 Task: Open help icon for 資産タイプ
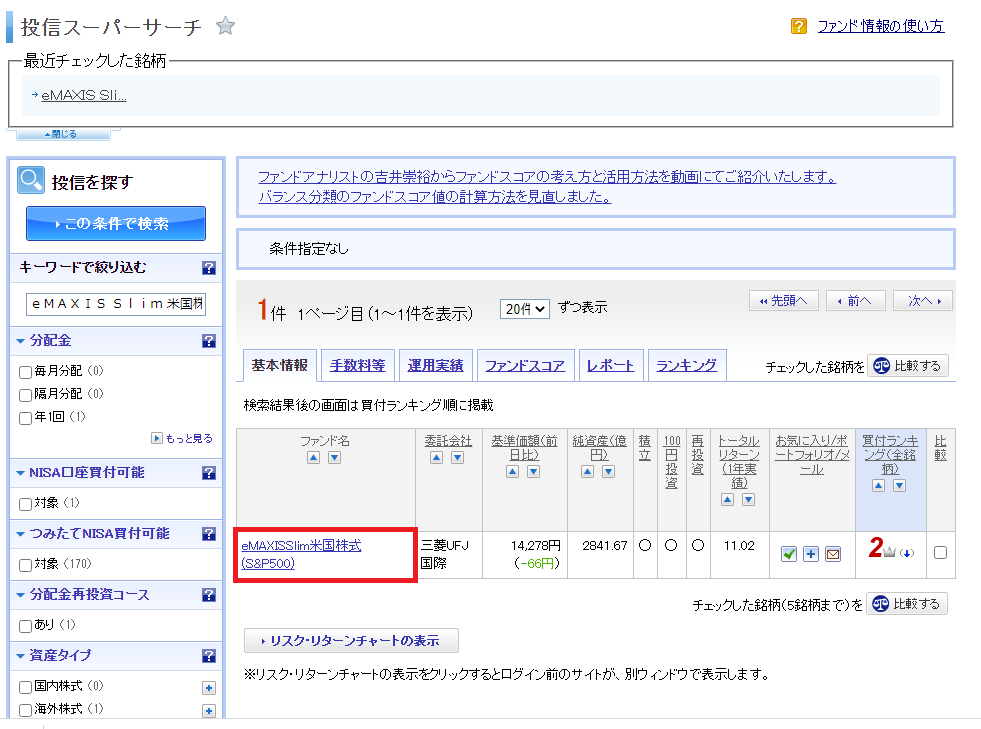pyautogui.click(x=209, y=656)
